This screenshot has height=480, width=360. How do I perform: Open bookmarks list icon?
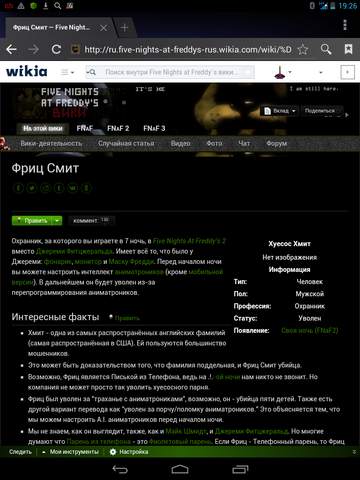coord(348,50)
